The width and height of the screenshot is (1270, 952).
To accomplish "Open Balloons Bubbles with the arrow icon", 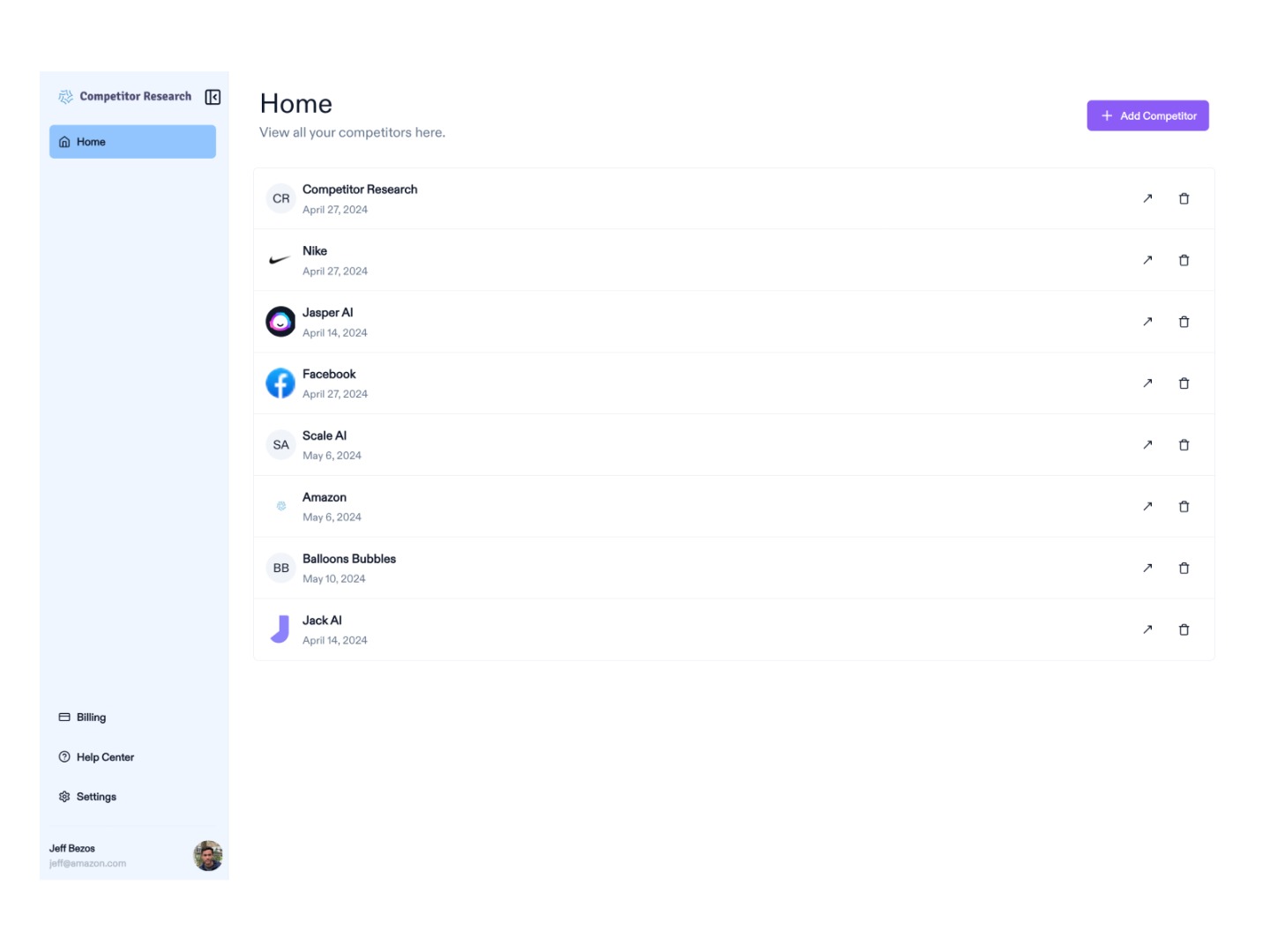I will [1147, 569].
